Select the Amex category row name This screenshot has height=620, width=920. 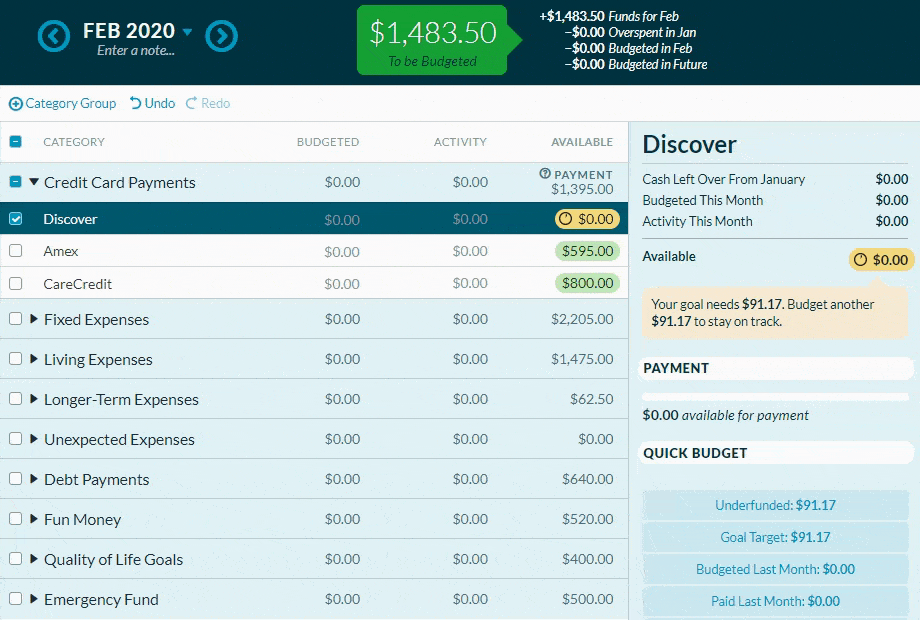click(x=61, y=251)
